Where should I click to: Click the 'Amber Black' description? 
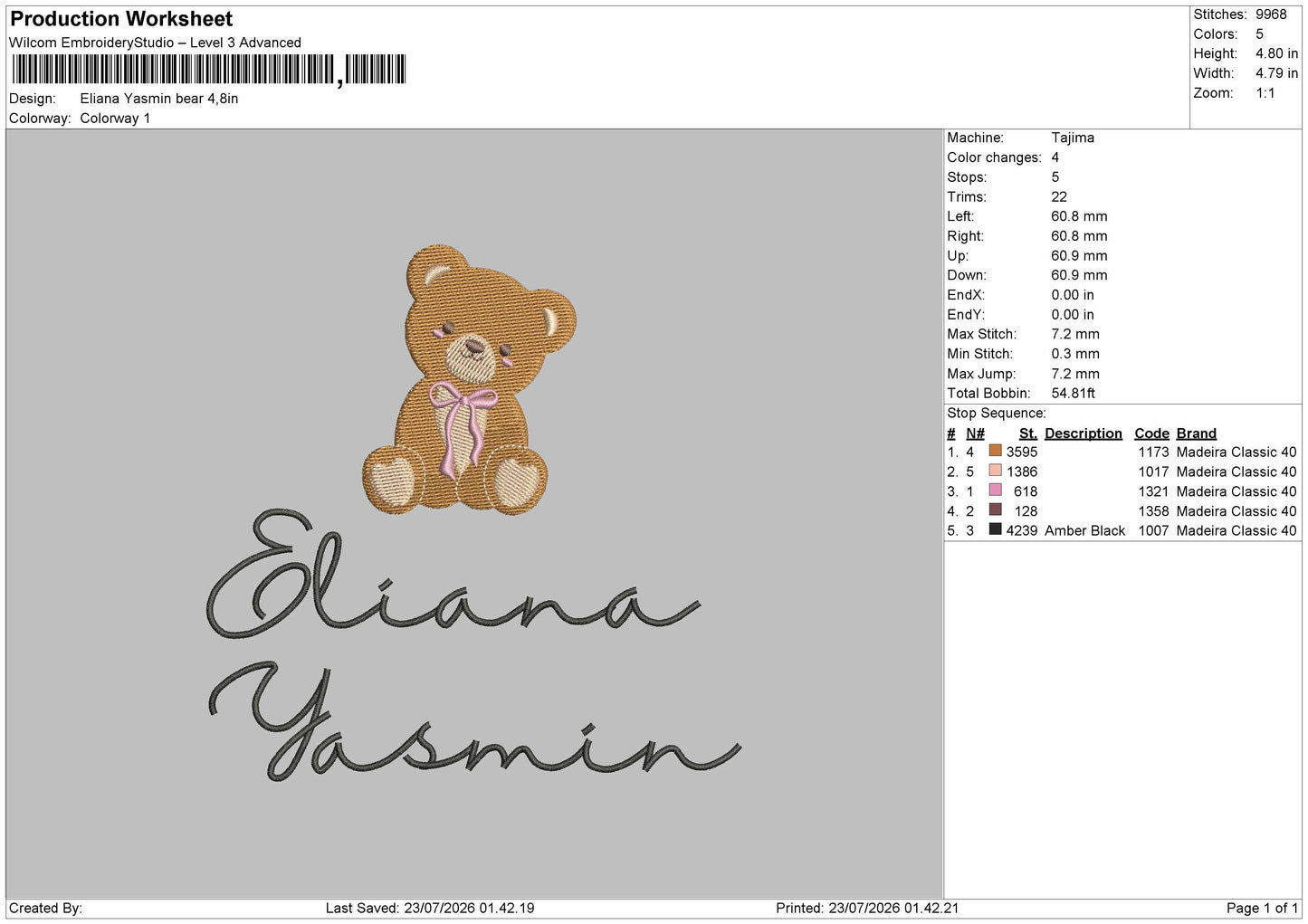(x=1084, y=530)
